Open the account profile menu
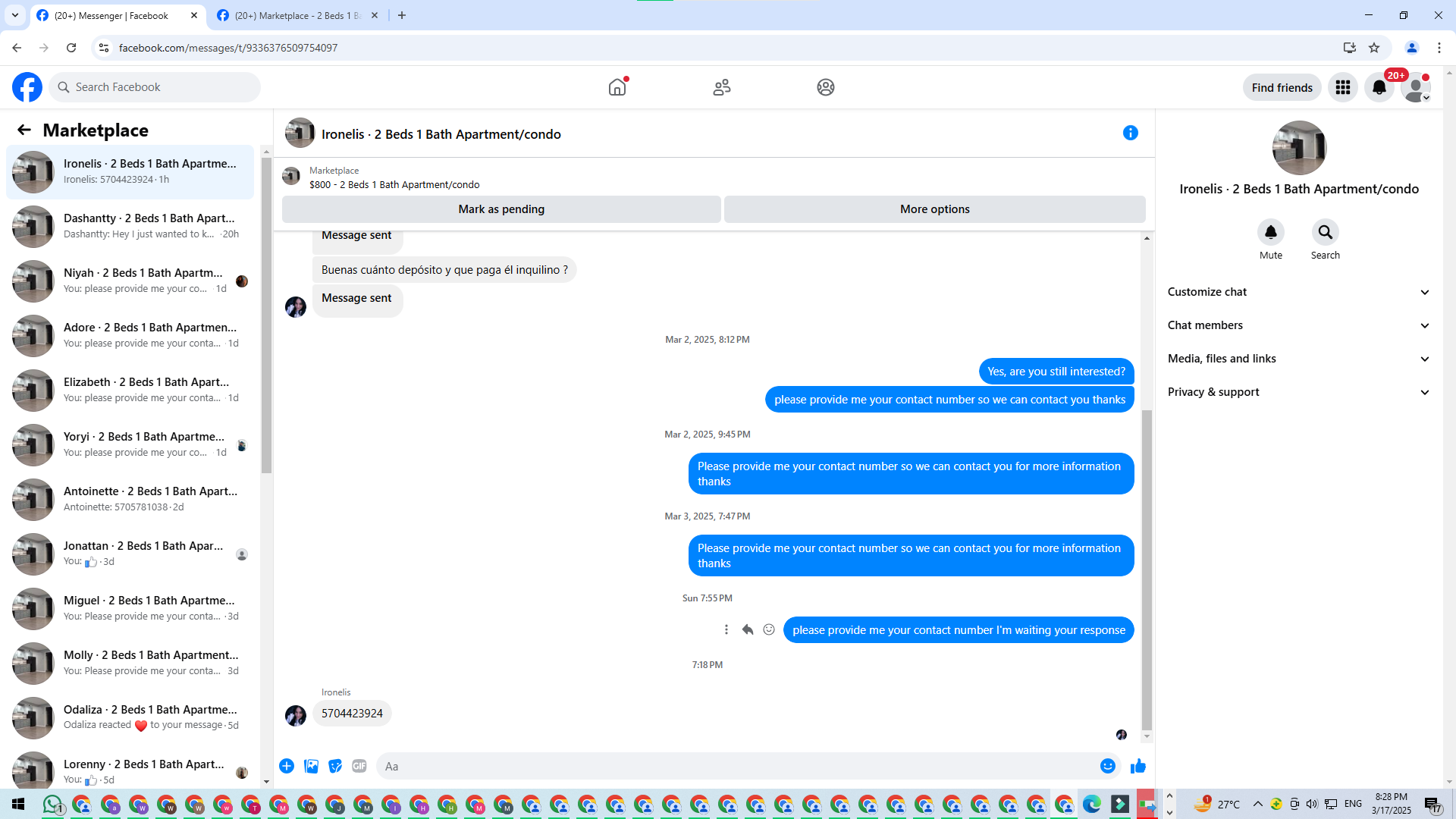 coord(1416,87)
